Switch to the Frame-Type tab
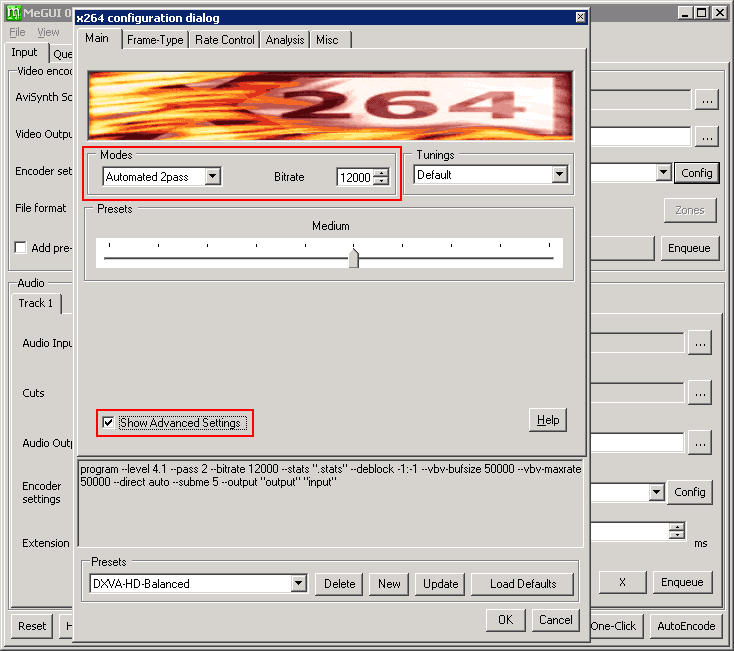The image size is (734, 651). 155,40
